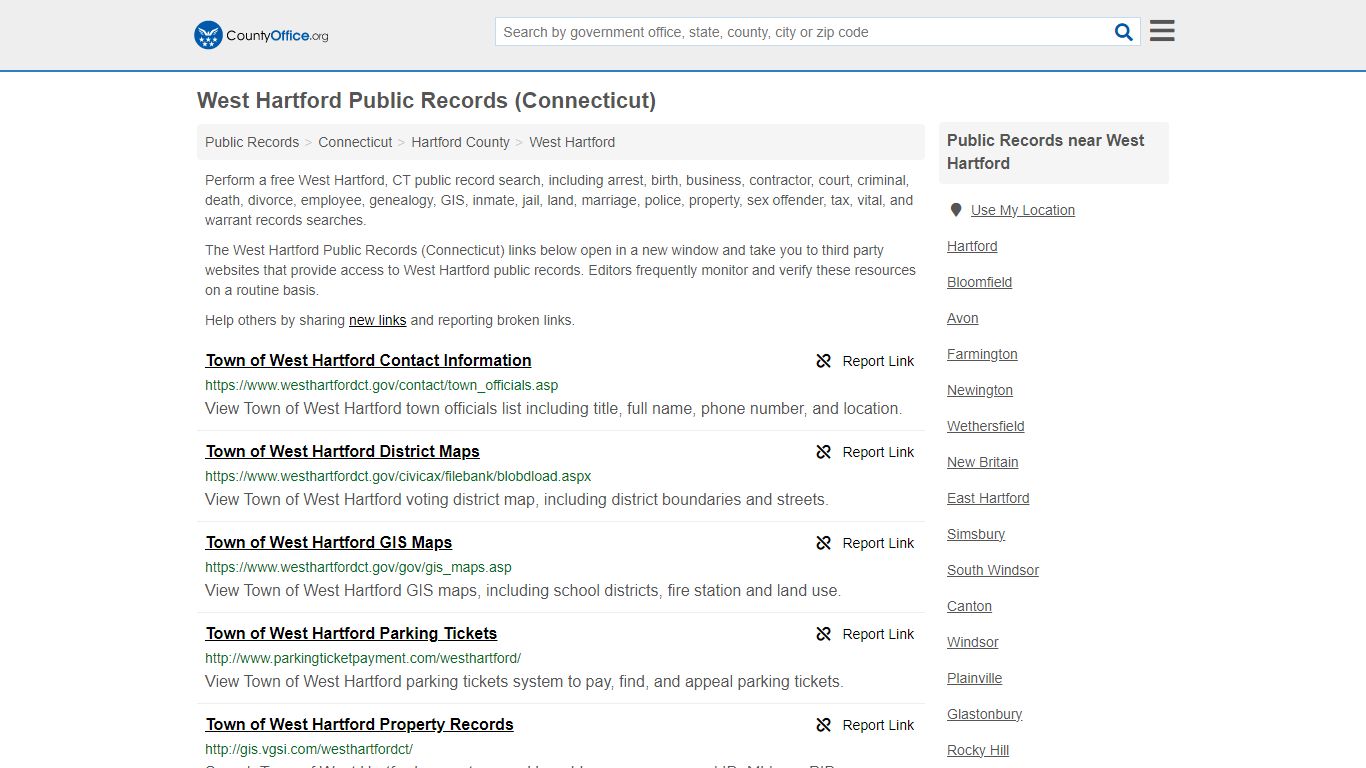Open New Britain nearby records link
Image resolution: width=1366 pixels, height=768 pixels.
point(983,462)
